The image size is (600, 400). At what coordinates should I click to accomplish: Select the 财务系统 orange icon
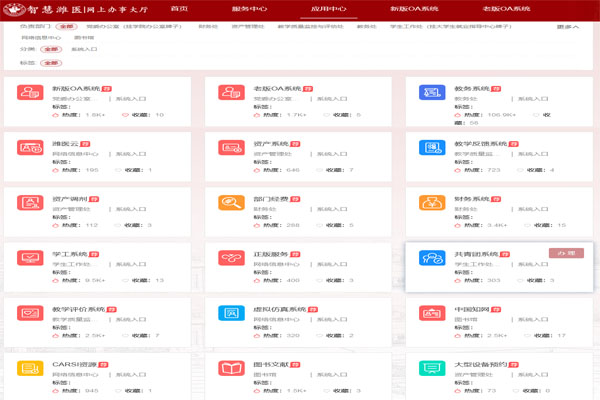click(x=432, y=204)
